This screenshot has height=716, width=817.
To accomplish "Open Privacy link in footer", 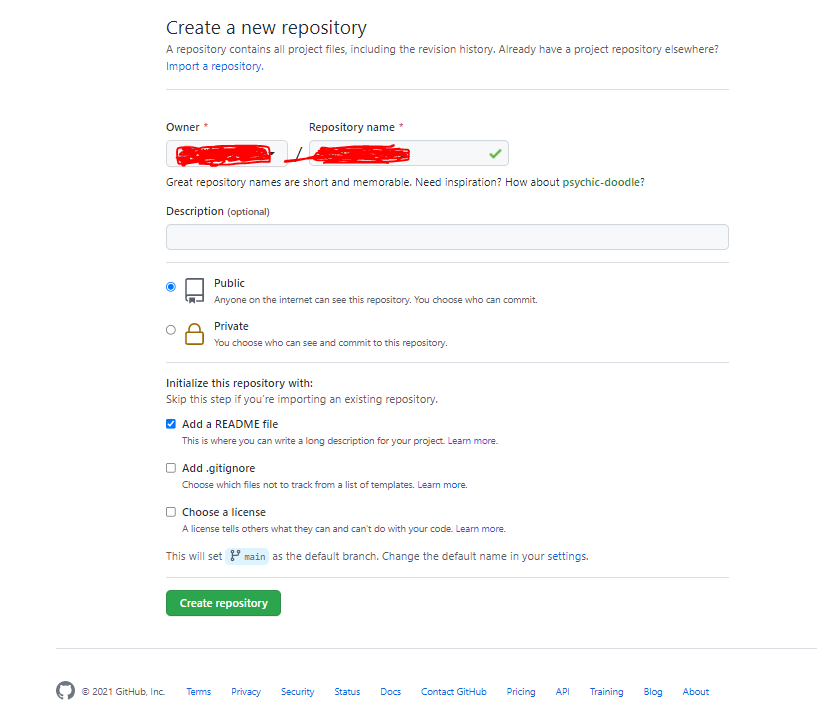I will 246,692.
